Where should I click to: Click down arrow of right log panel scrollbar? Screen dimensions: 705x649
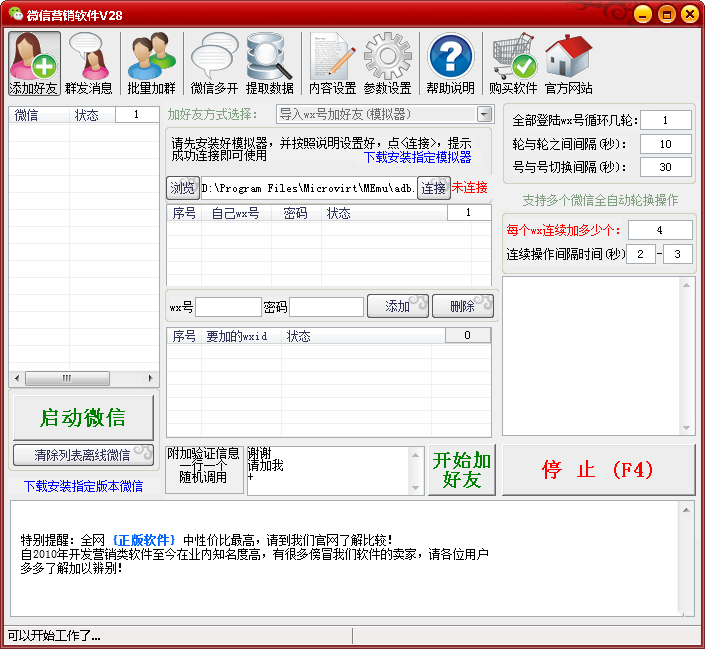point(687,428)
